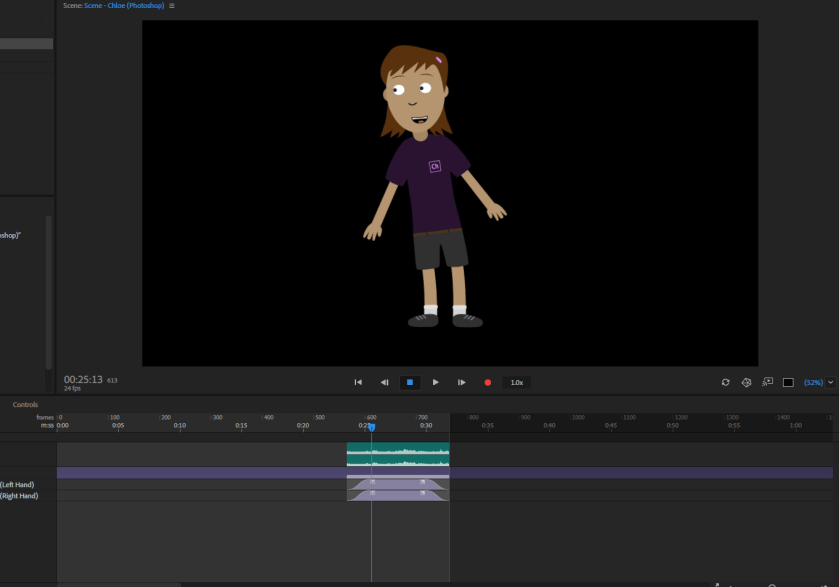
Task: Click the Scene - Chloe (Photoshop) link
Action: coord(125,6)
